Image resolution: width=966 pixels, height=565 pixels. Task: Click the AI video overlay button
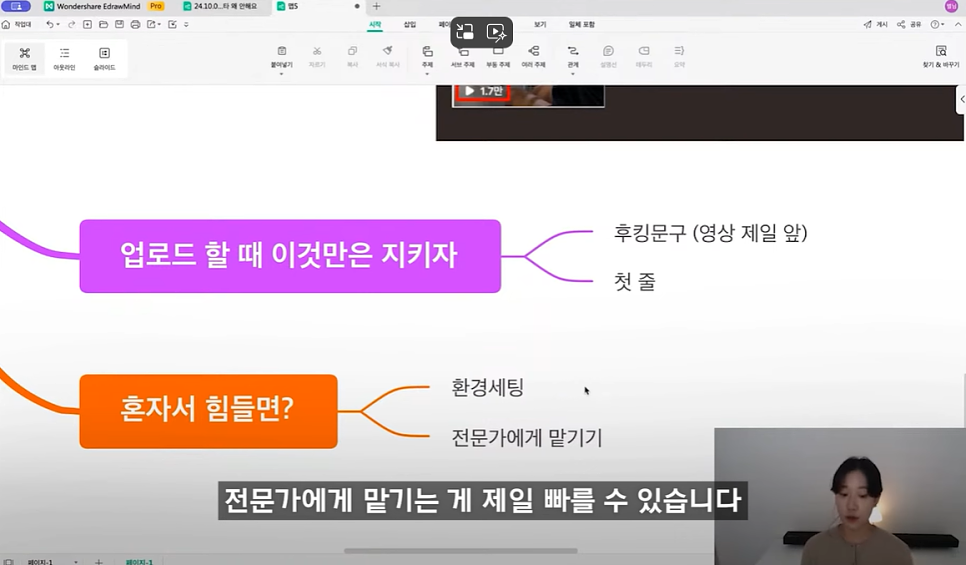click(497, 32)
